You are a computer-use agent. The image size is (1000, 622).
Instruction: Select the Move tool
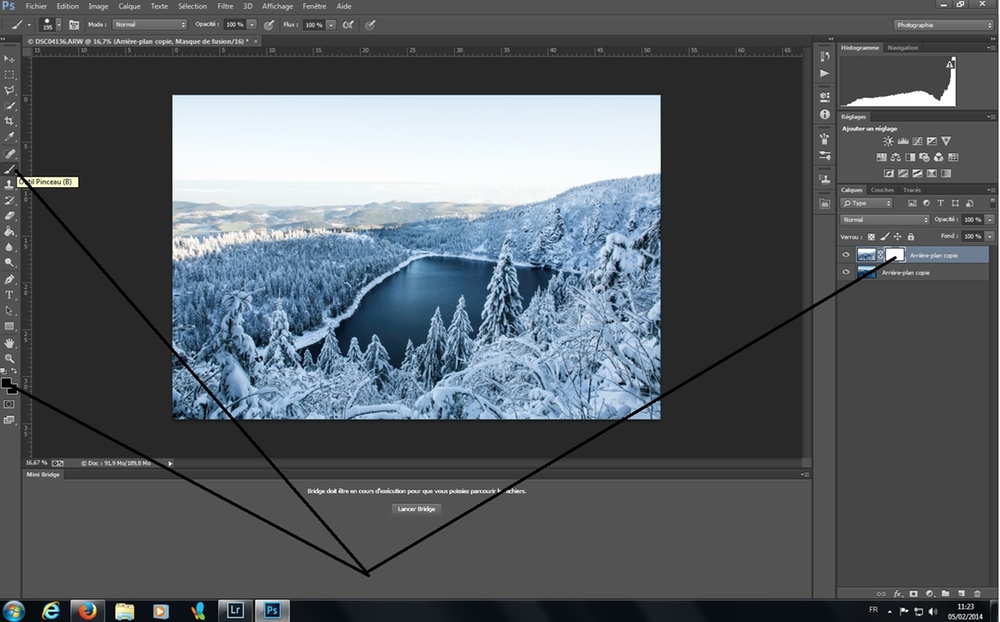9,59
